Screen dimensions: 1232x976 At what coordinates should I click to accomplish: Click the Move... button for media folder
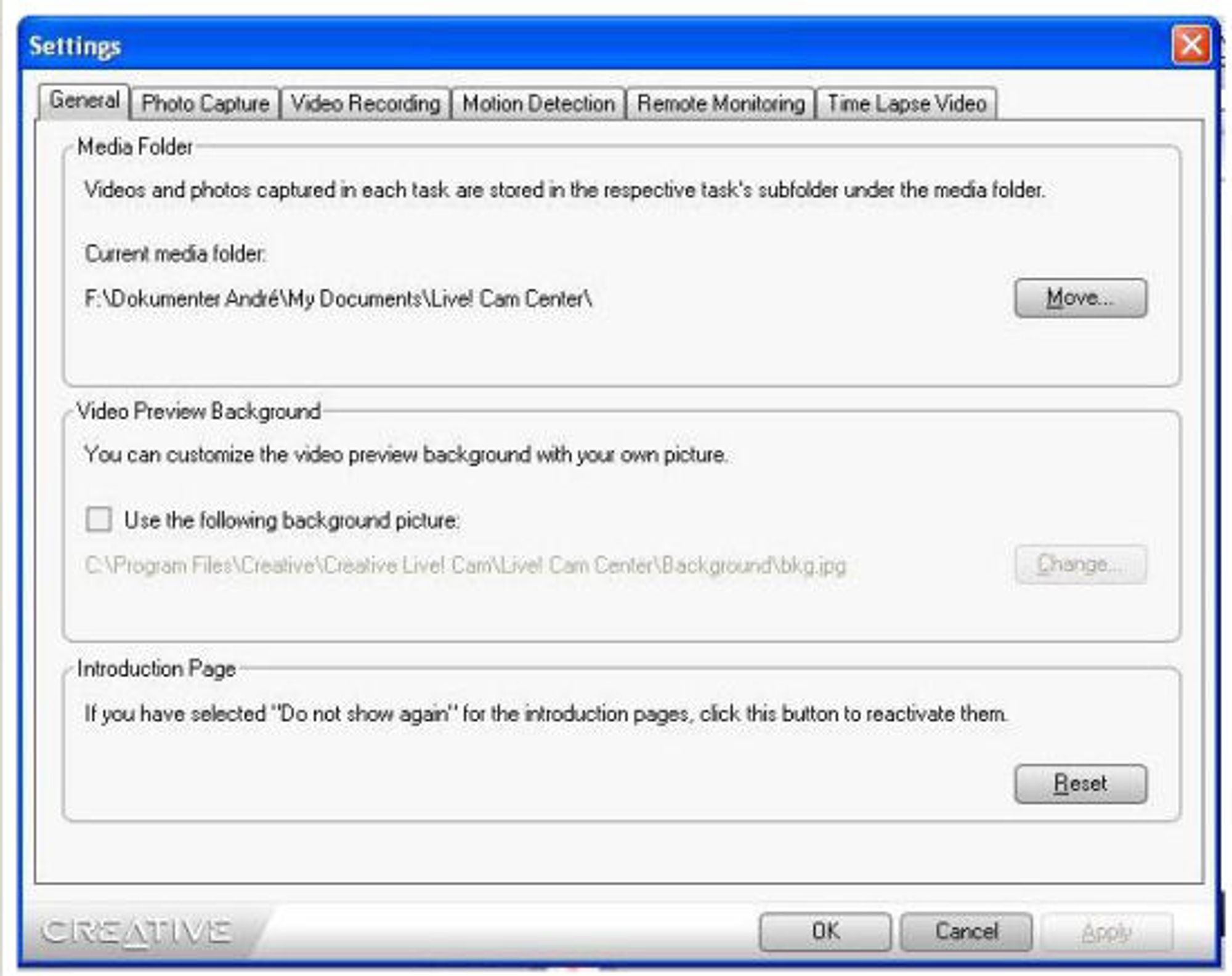coord(1080,298)
